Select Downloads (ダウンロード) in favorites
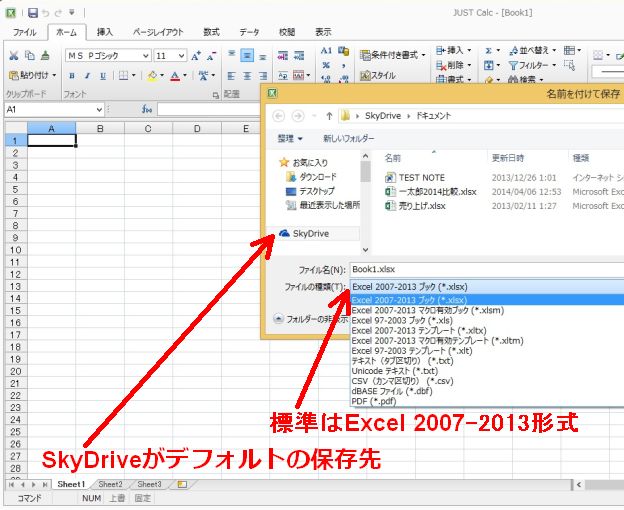 coord(312,177)
